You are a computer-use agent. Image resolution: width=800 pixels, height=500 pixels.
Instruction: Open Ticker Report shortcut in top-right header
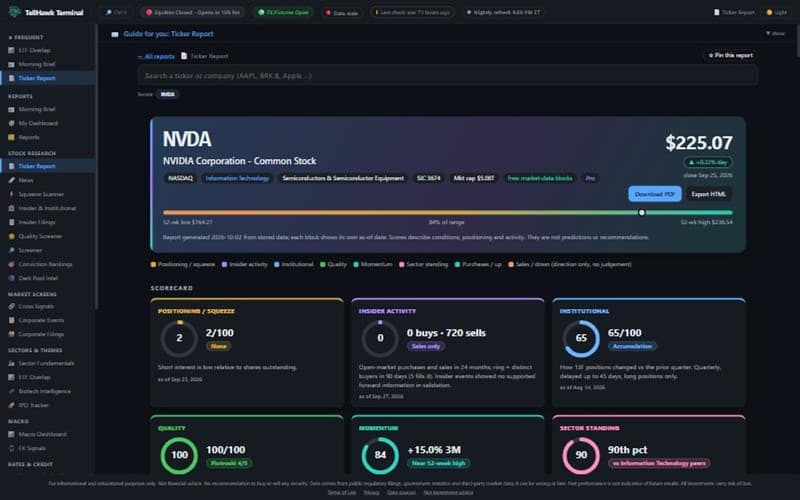point(734,12)
